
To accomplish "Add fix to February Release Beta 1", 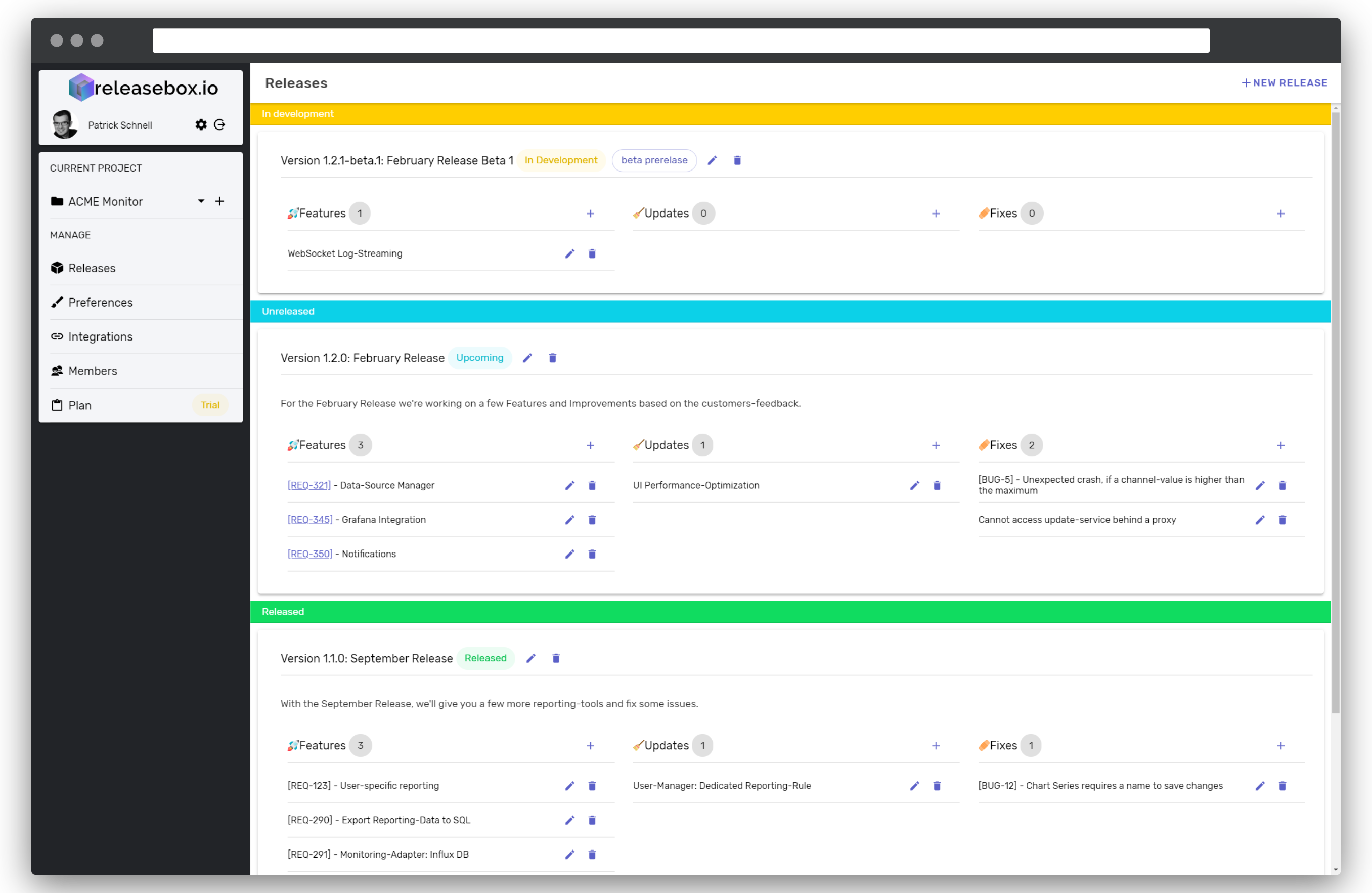I will 1281,214.
